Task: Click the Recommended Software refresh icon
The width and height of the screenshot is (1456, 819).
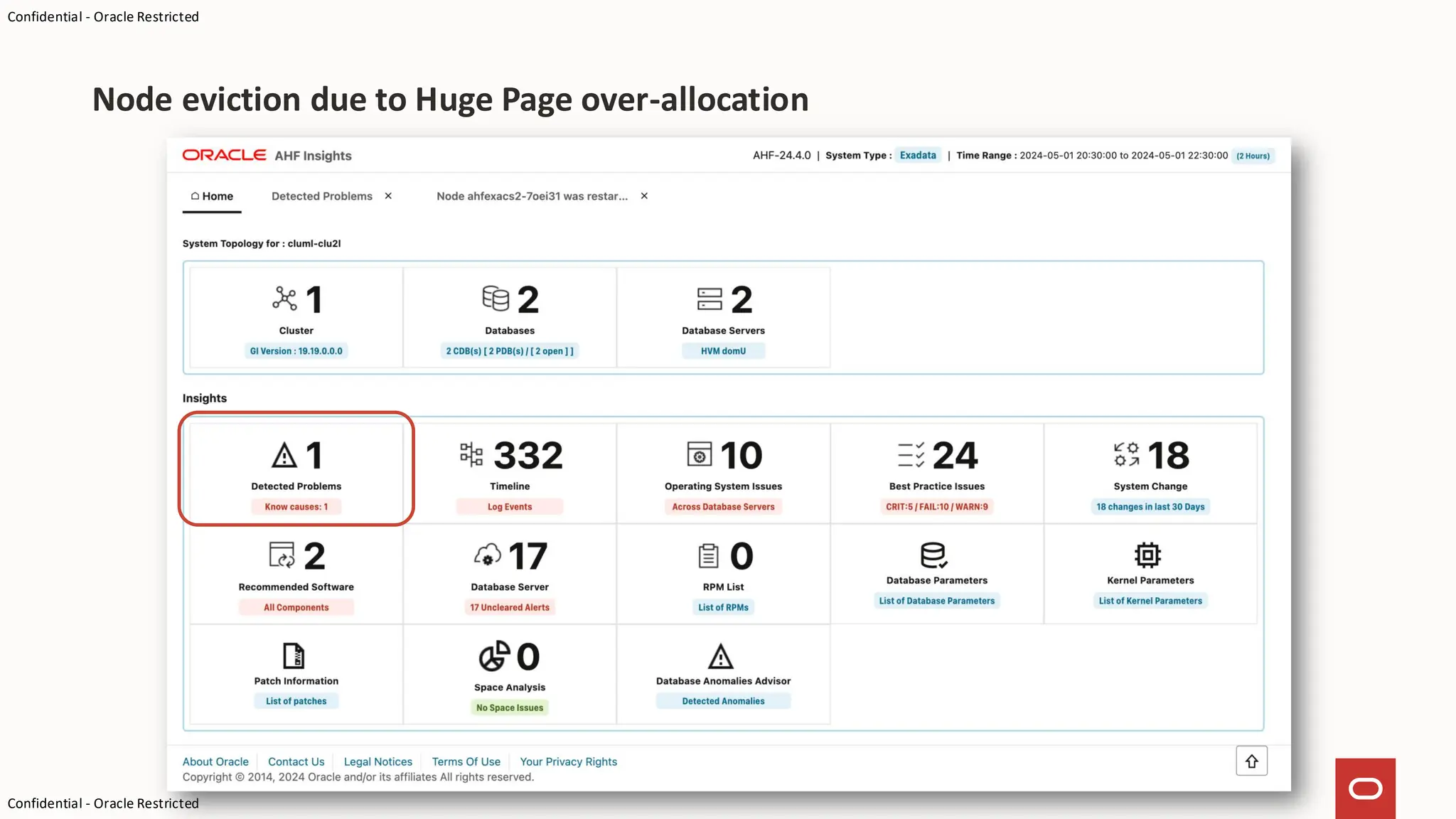Action: pos(282,555)
